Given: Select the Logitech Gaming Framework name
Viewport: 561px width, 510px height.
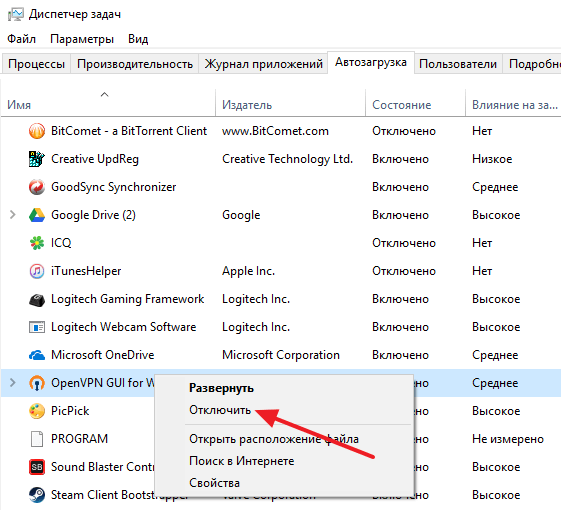Looking at the screenshot, I should [127, 299].
